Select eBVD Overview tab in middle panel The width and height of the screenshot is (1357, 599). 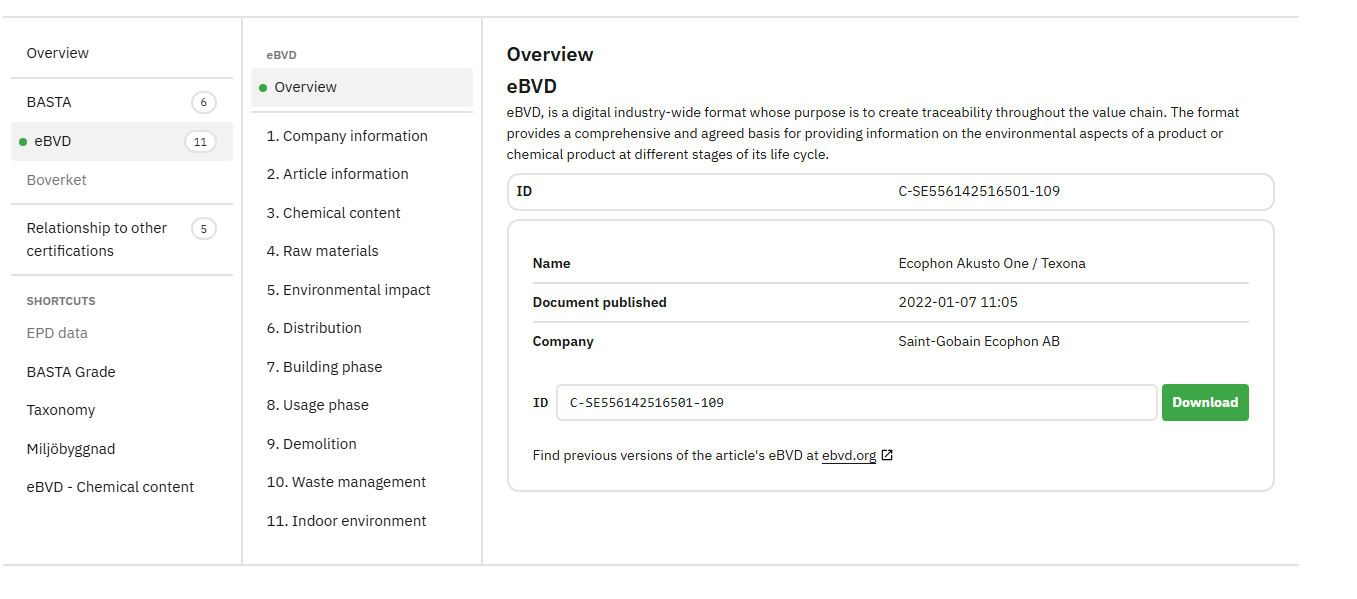(305, 87)
